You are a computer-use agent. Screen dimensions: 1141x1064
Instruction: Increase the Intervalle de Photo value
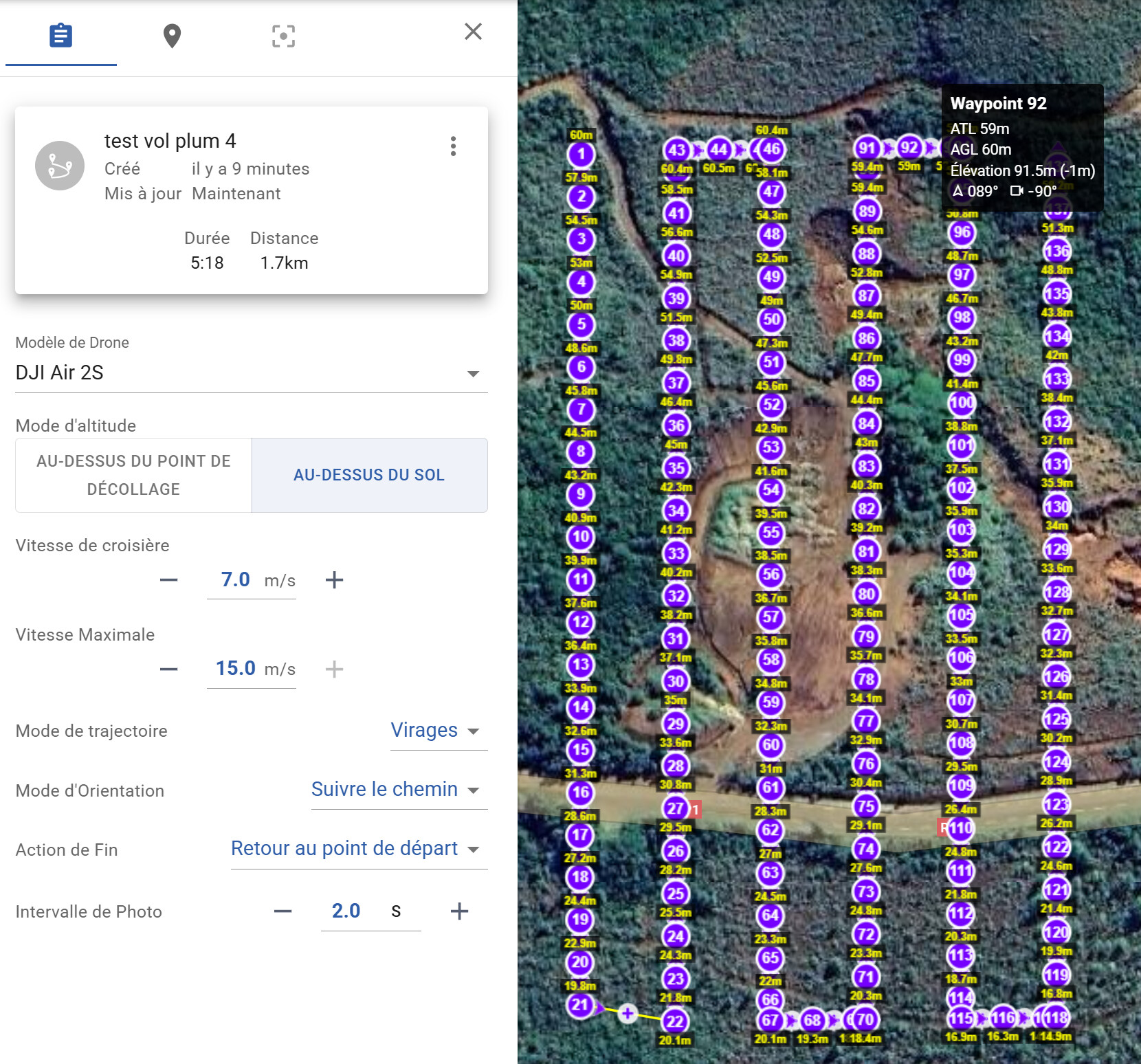pos(459,911)
